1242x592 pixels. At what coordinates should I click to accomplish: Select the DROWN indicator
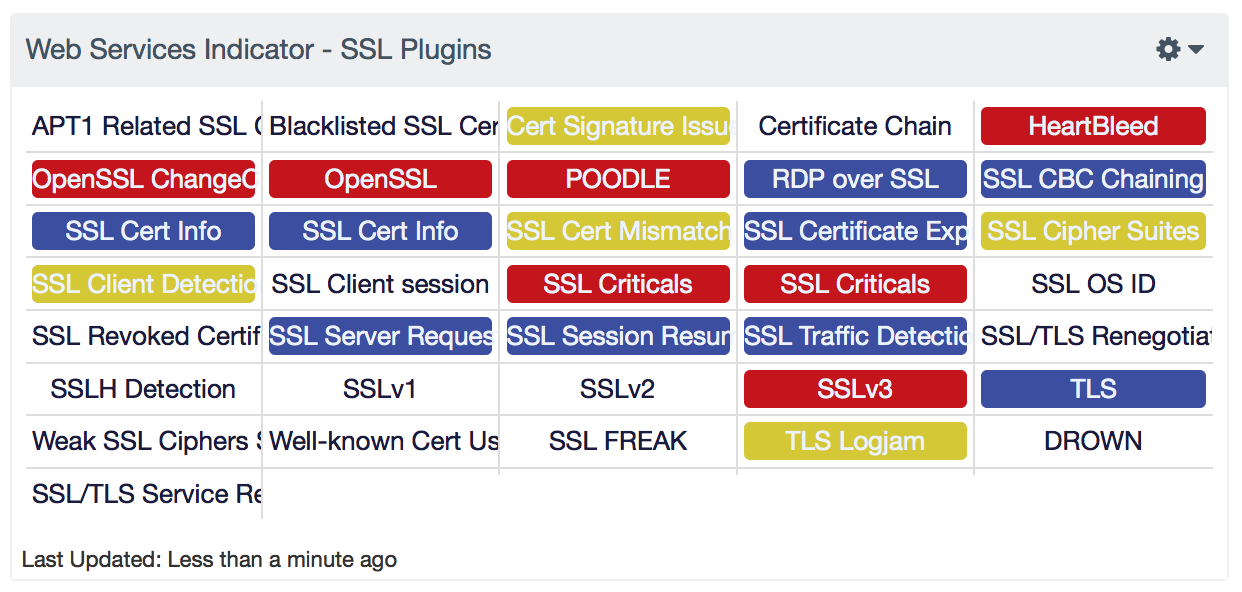[x=1093, y=441]
